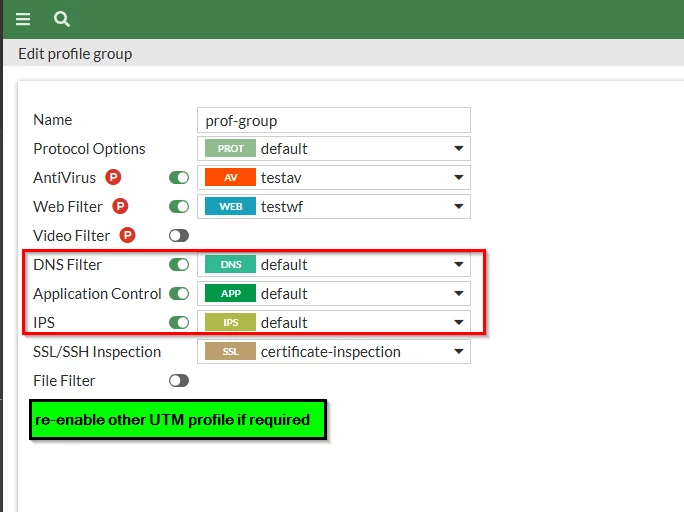Click the AntiVirus label
684x512 pixels.
click(65, 178)
